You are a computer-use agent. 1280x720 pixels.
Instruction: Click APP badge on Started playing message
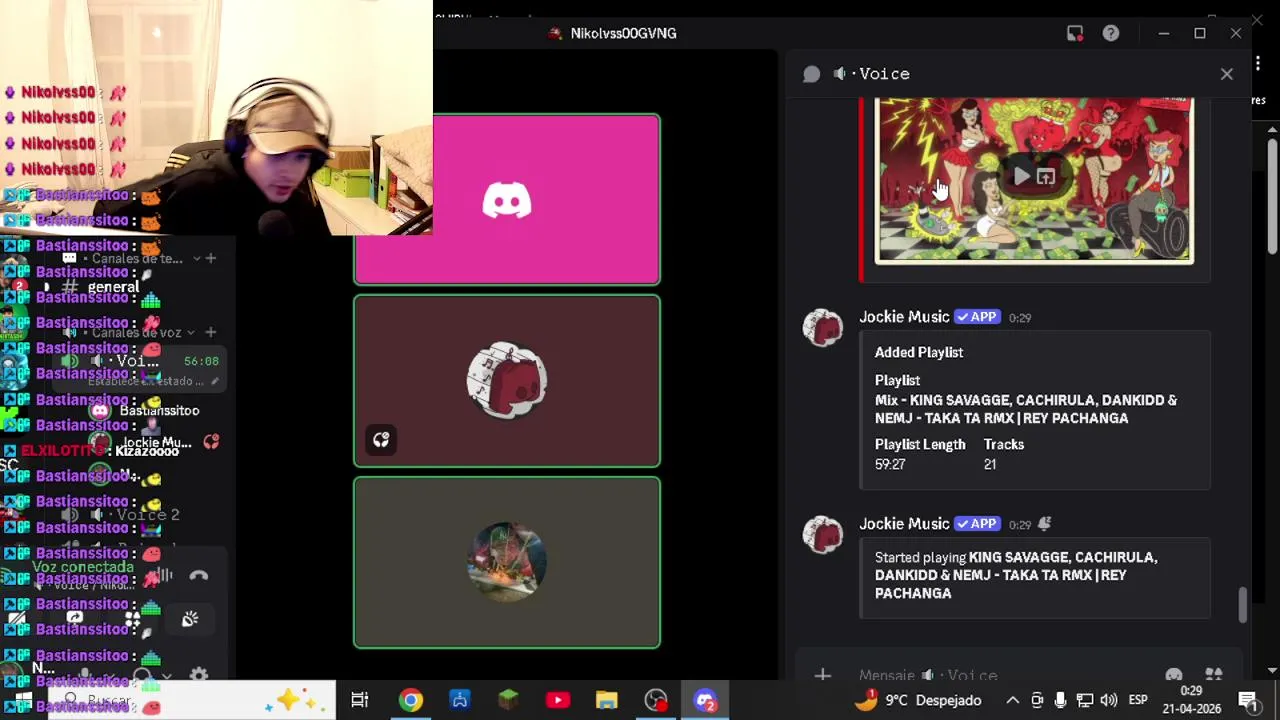(977, 524)
